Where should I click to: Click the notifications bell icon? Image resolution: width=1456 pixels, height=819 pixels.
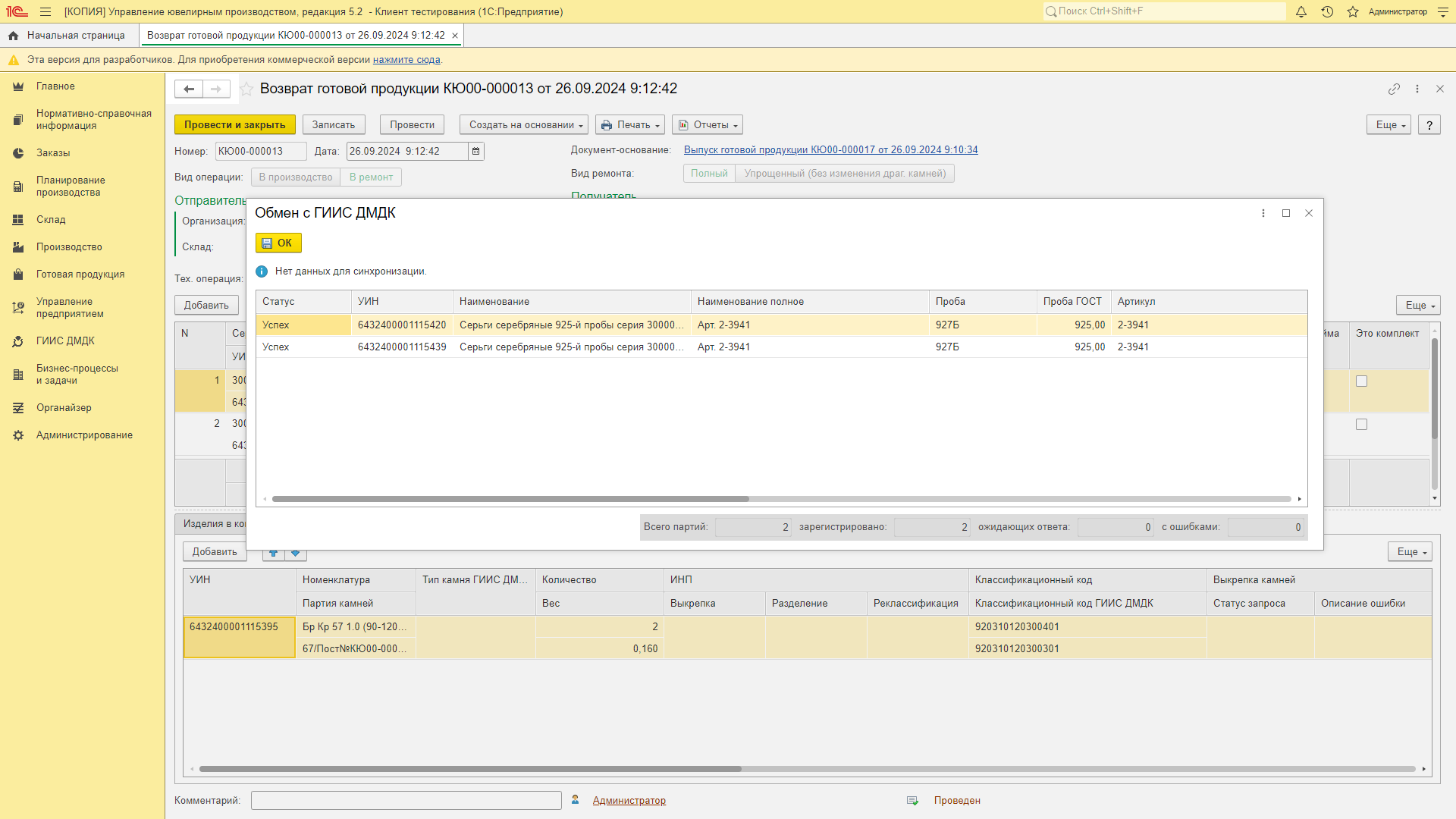(x=1301, y=11)
